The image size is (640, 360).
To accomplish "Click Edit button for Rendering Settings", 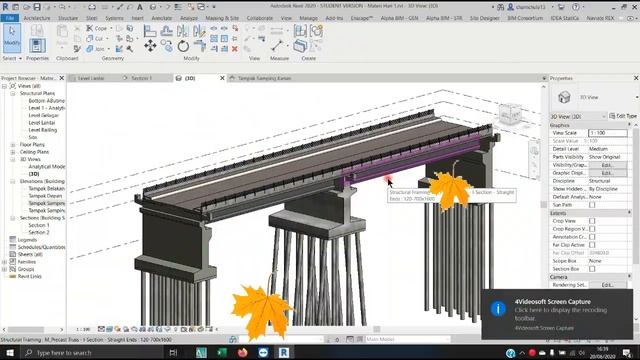I will pyautogui.click(x=607, y=285).
